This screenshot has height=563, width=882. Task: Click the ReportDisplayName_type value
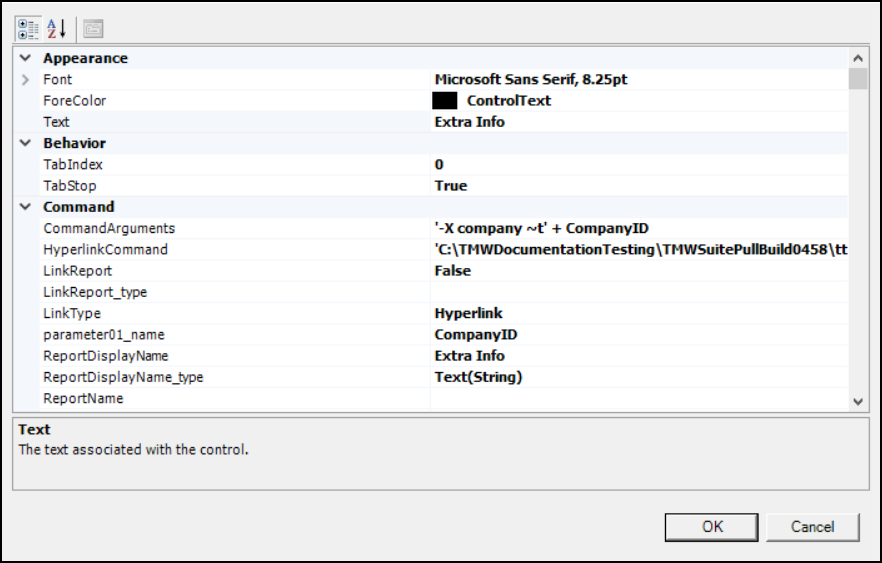(478, 377)
